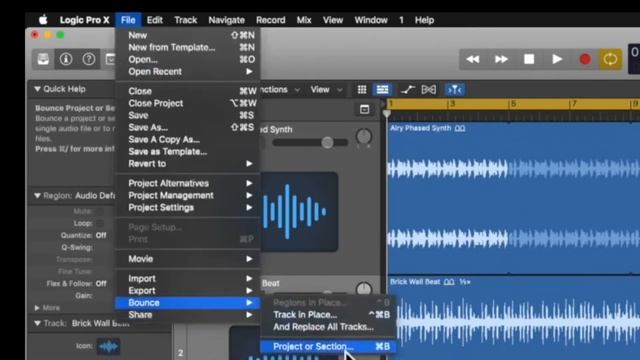The image size is (640, 360).
Task: Switch to list view icon
Action: tap(382, 89)
